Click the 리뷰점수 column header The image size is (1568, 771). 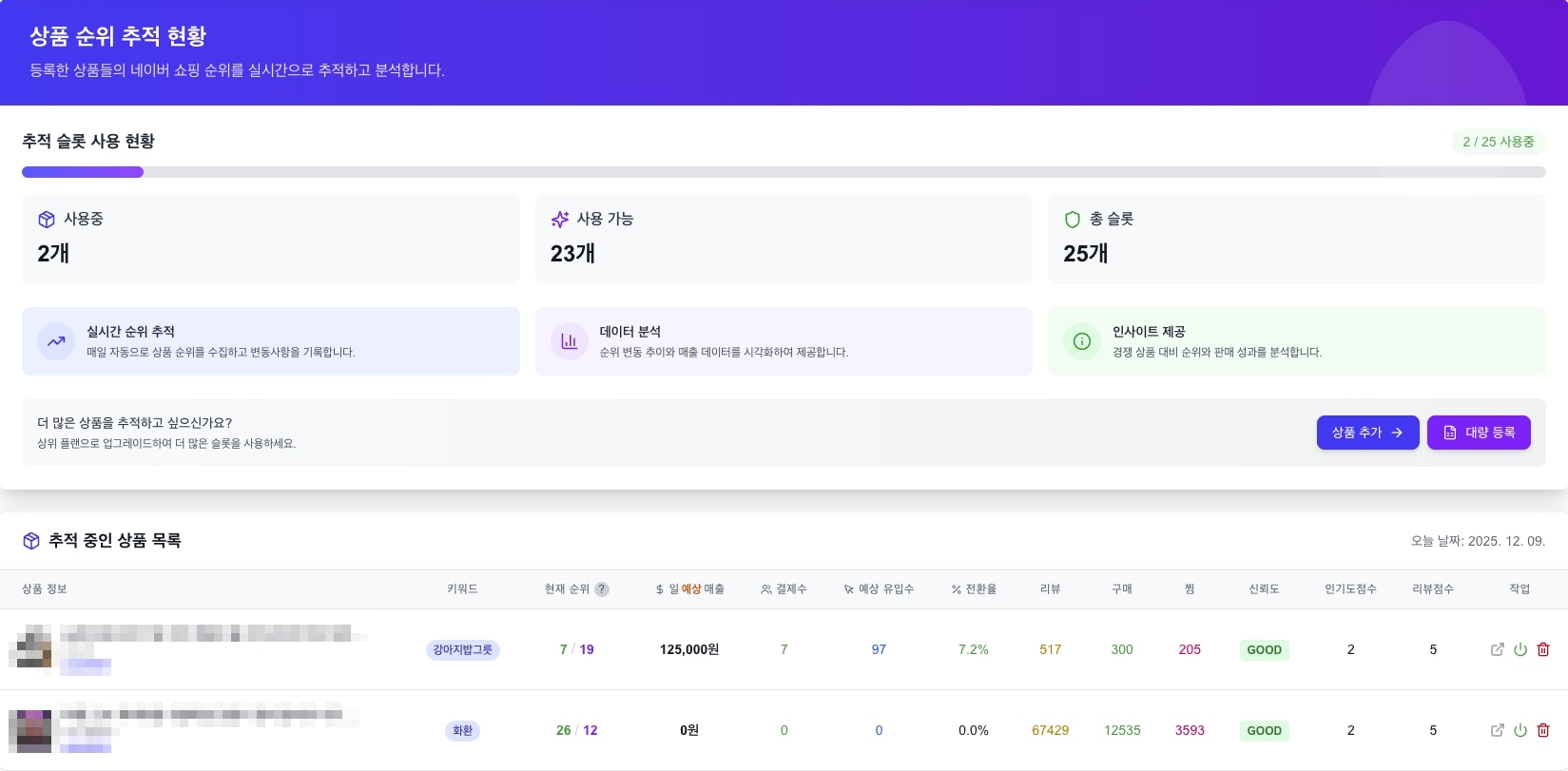(1433, 589)
